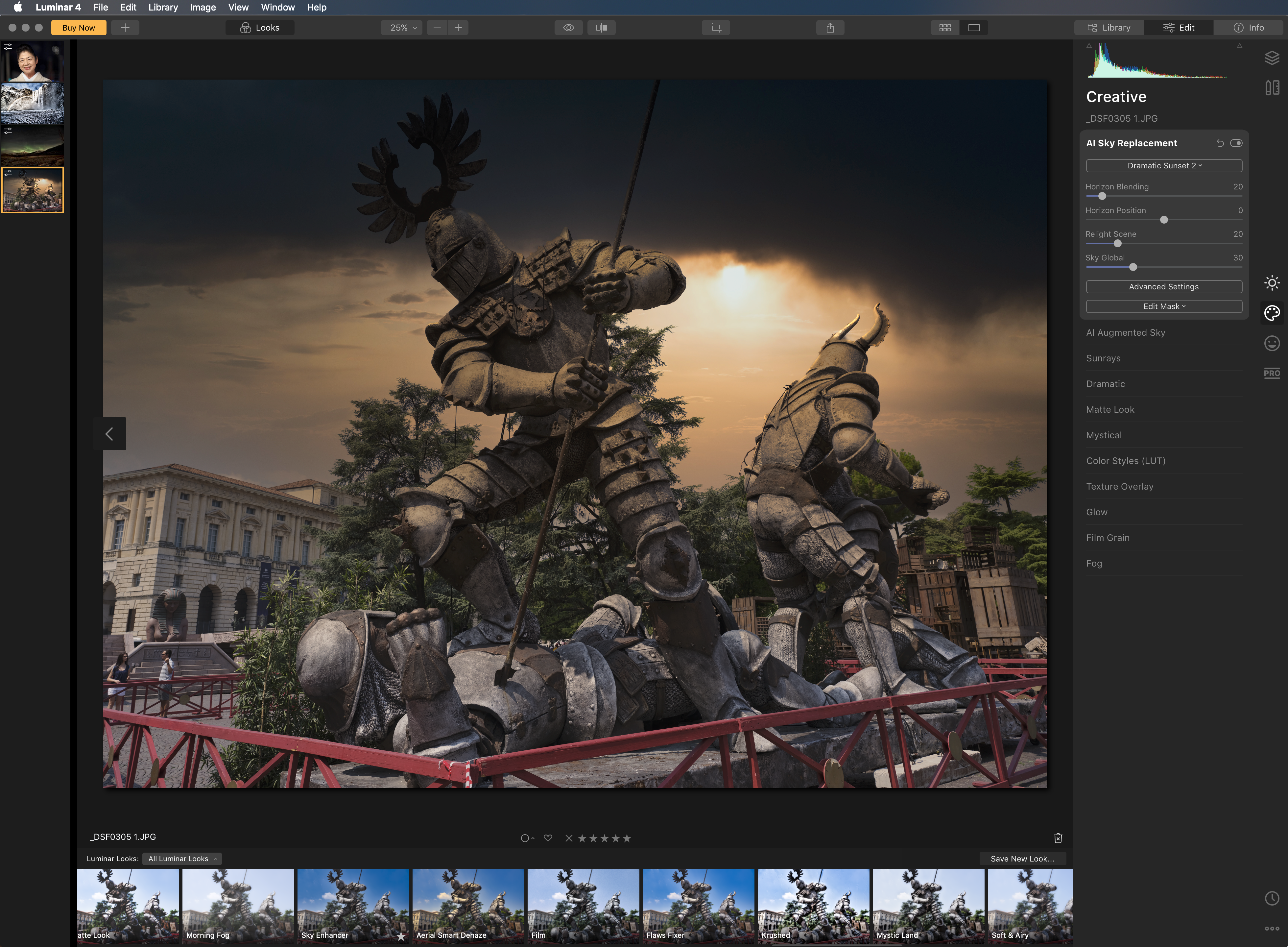Apply the Morning Fog look thumbnail
The height and width of the screenshot is (947, 1288).
[x=238, y=906]
